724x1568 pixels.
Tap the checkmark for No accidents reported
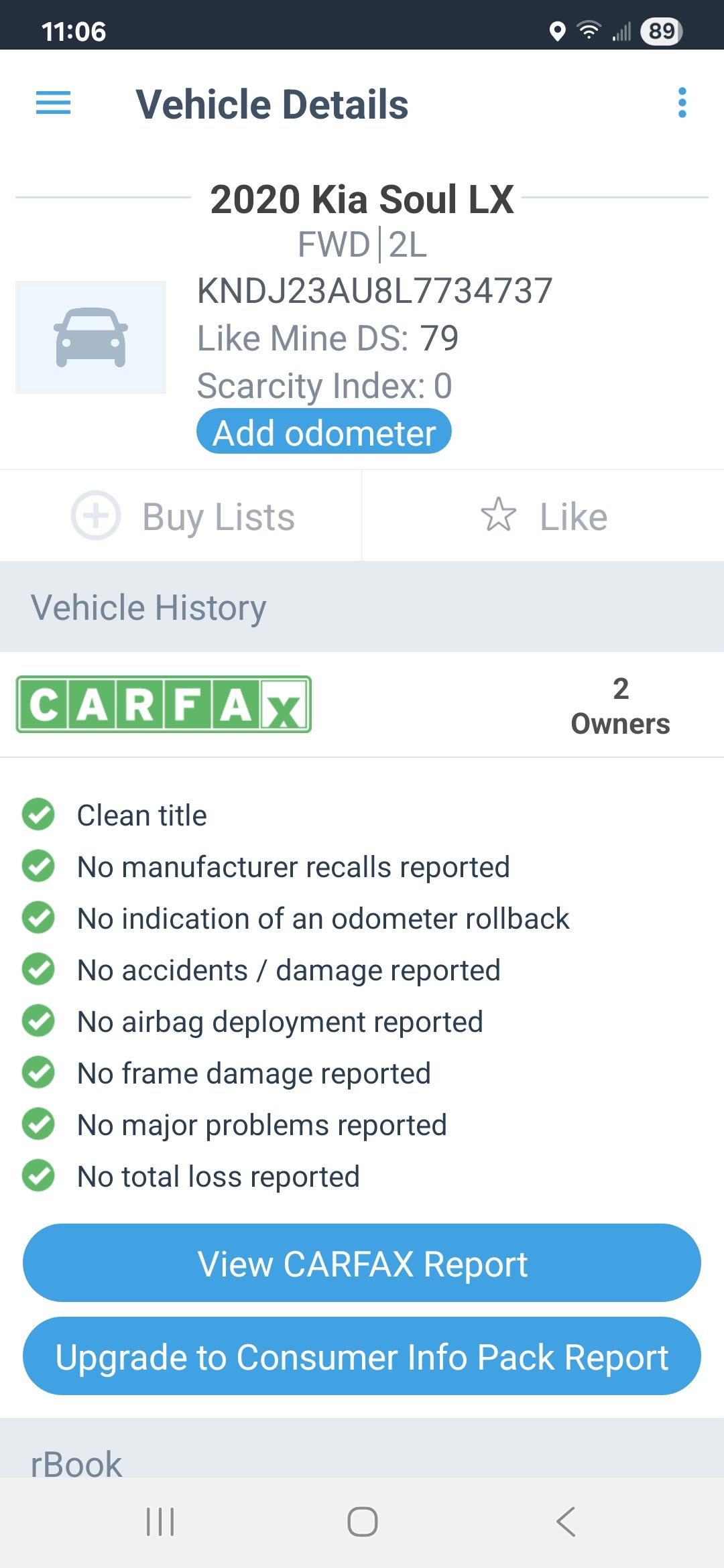click(x=39, y=970)
